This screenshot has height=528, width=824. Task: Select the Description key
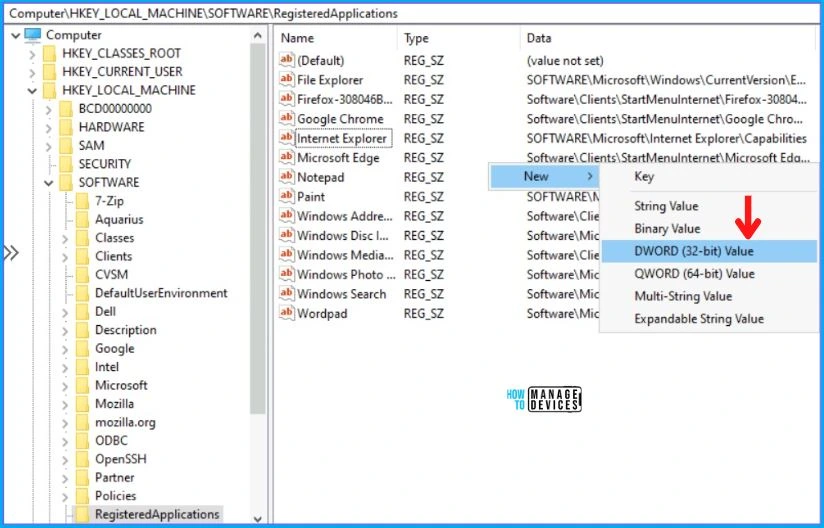point(126,330)
